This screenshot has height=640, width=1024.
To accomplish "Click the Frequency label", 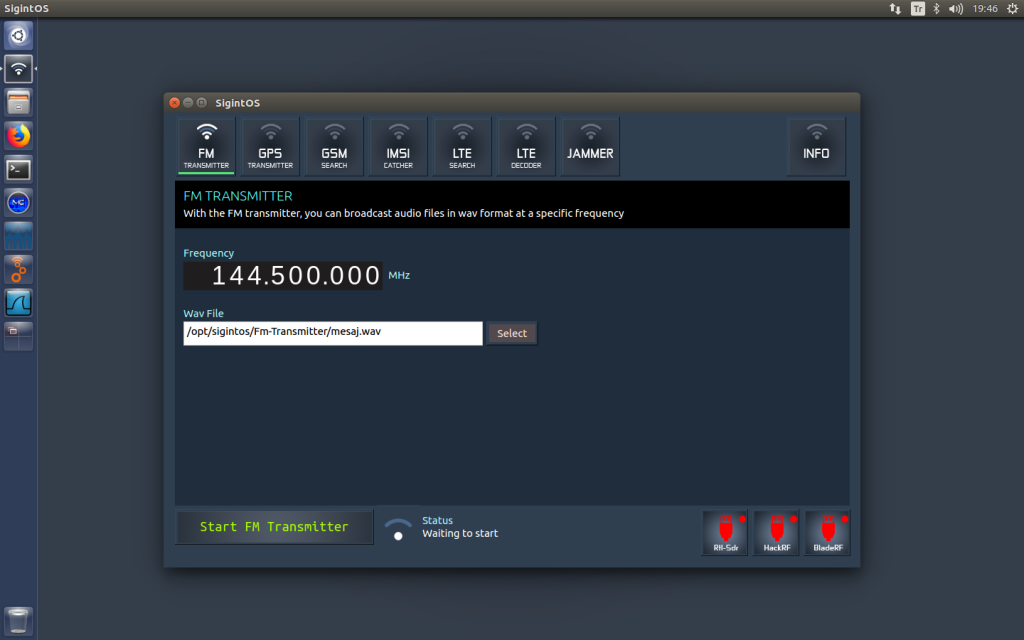I will click(x=208, y=253).
